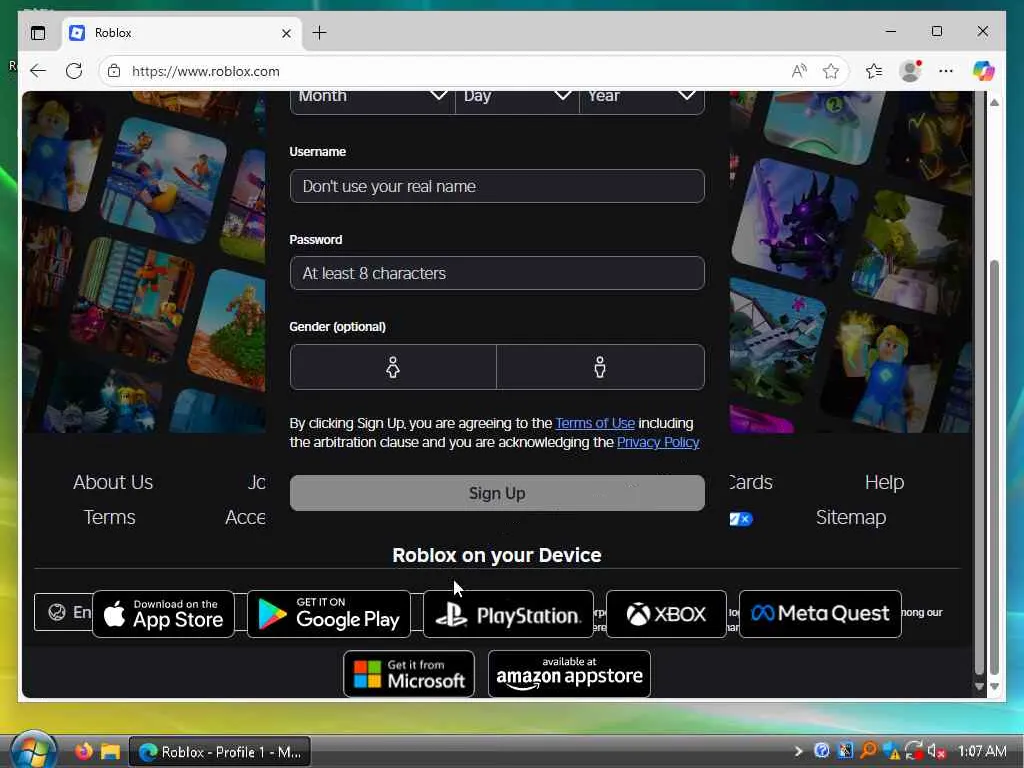Click the address bar URL

tap(206, 71)
